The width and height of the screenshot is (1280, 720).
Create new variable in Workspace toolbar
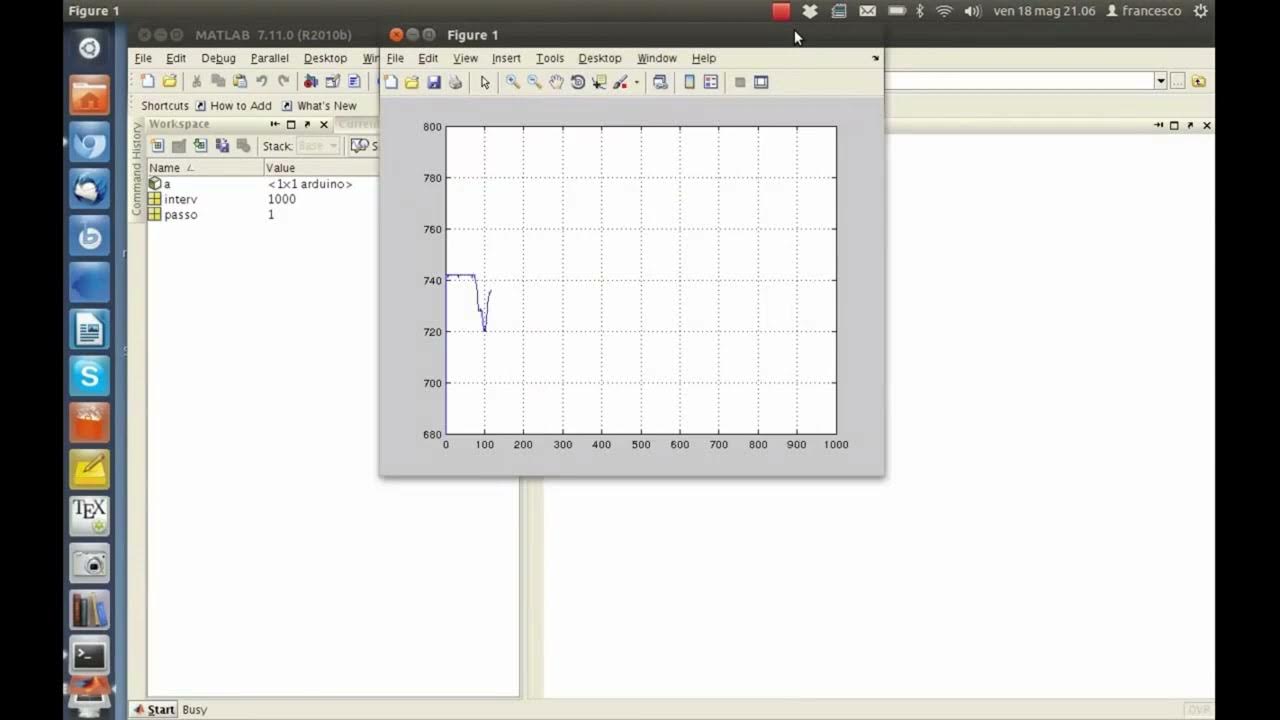pos(158,146)
